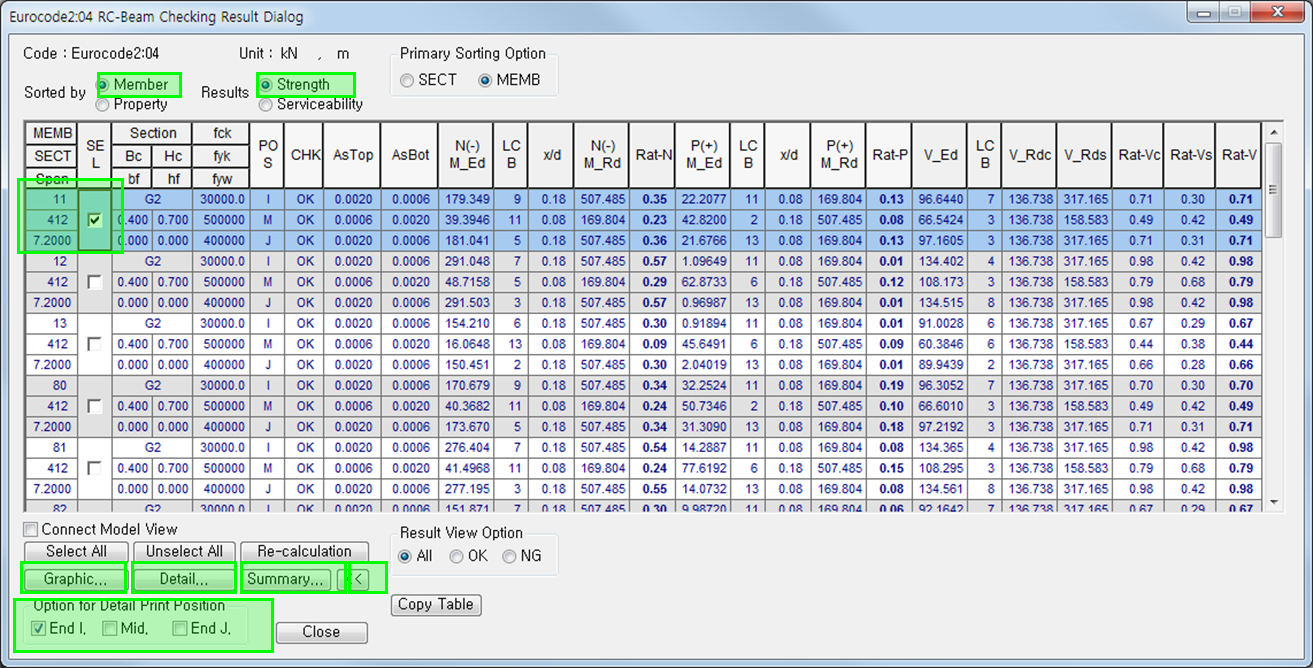Screen dimensions: 1313x668
Task: Run Re-calculation
Action: [x=304, y=552]
